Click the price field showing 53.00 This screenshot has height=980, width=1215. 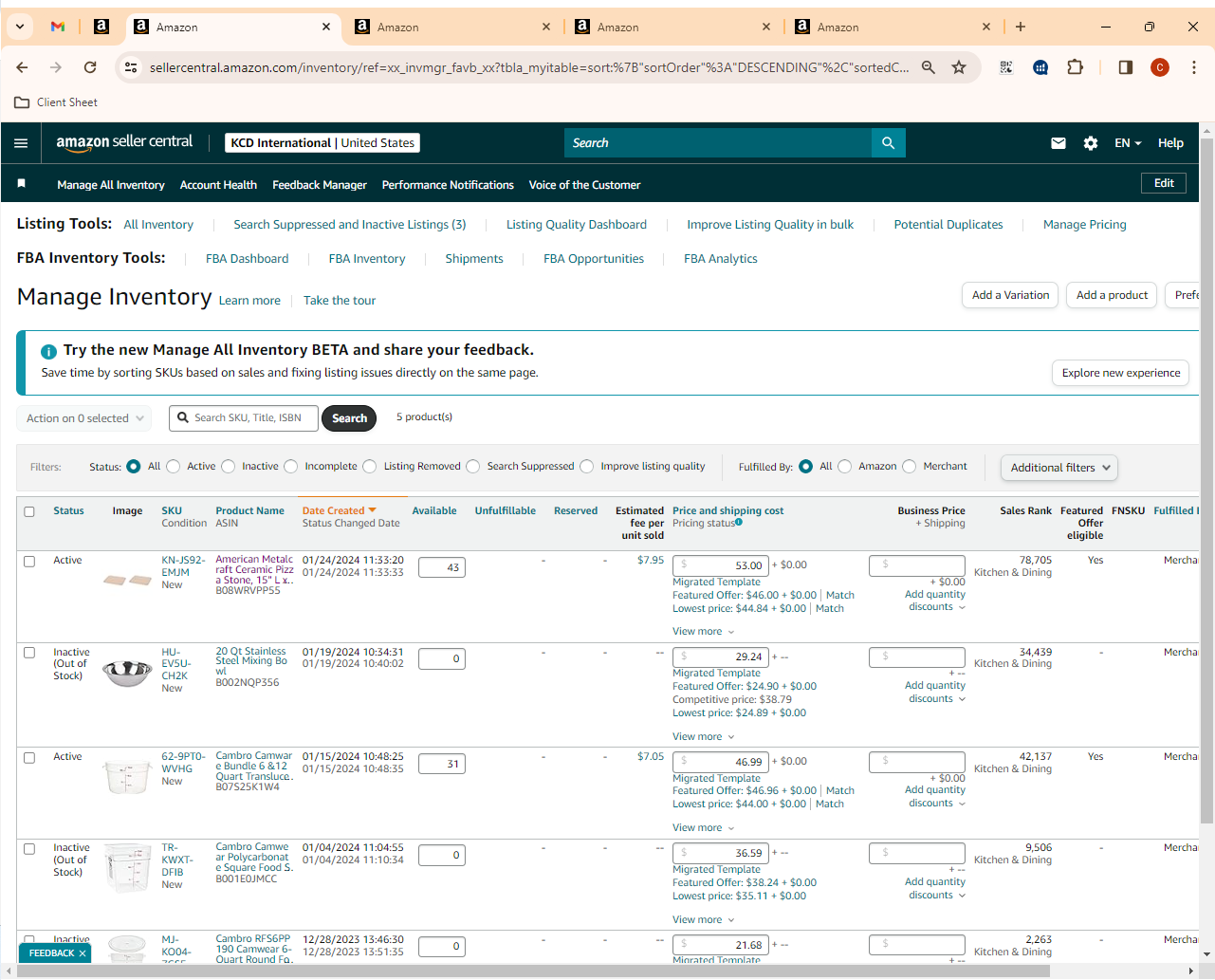click(721, 565)
